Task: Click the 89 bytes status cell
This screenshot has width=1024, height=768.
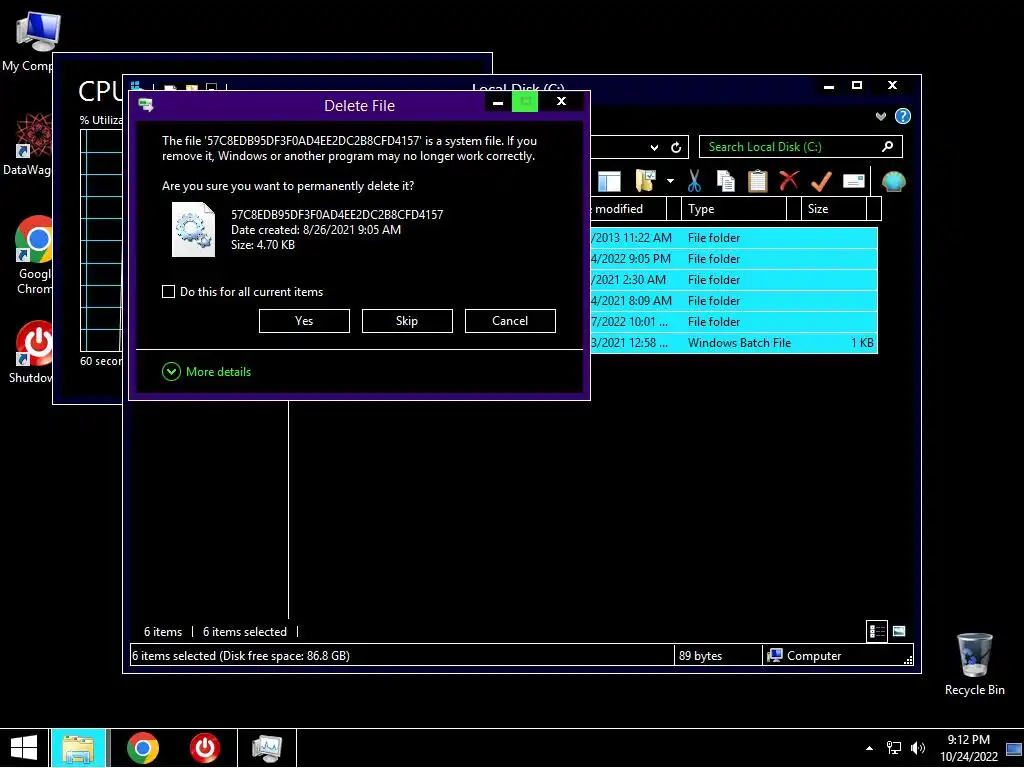Action: (700, 656)
